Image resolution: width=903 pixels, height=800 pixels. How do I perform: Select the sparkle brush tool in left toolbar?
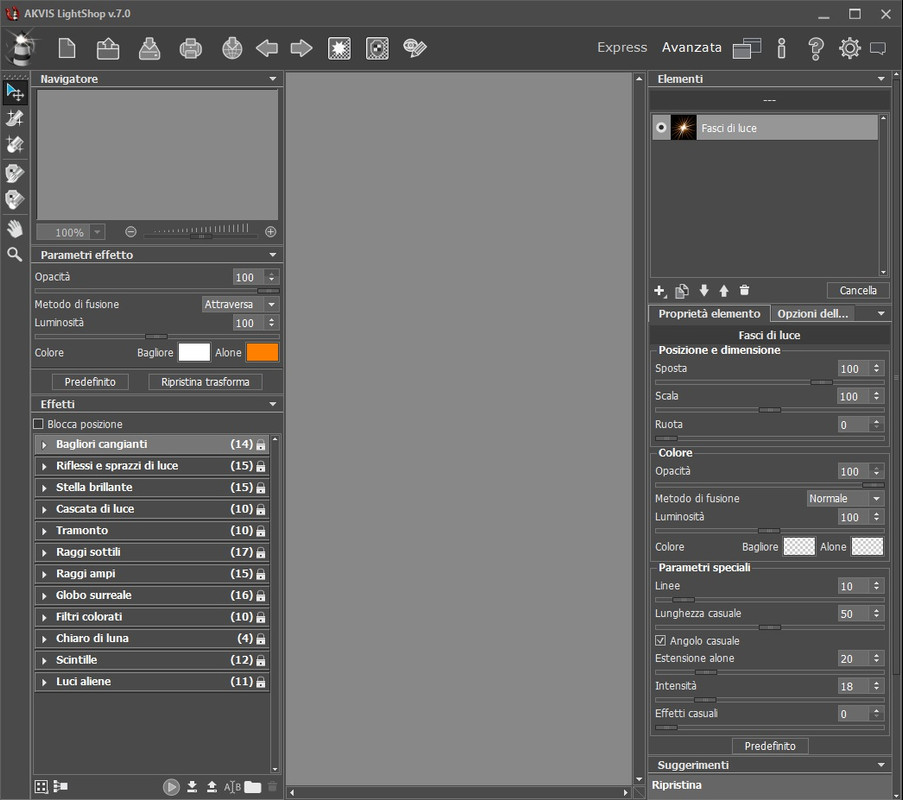pyautogui.click(x=15, y=118)
